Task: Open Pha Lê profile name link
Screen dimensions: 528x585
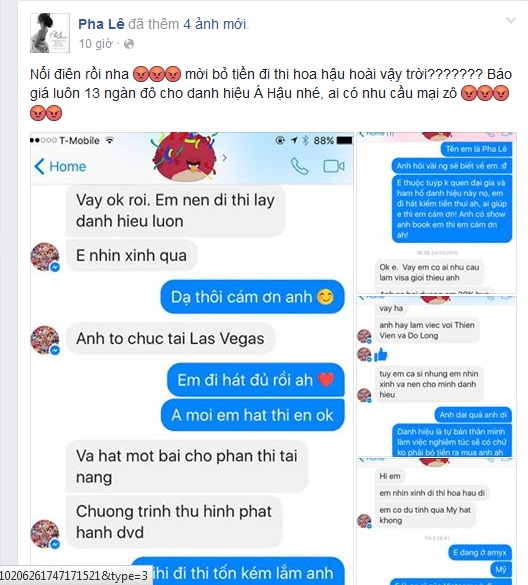Action: click(x=101, y=24)
